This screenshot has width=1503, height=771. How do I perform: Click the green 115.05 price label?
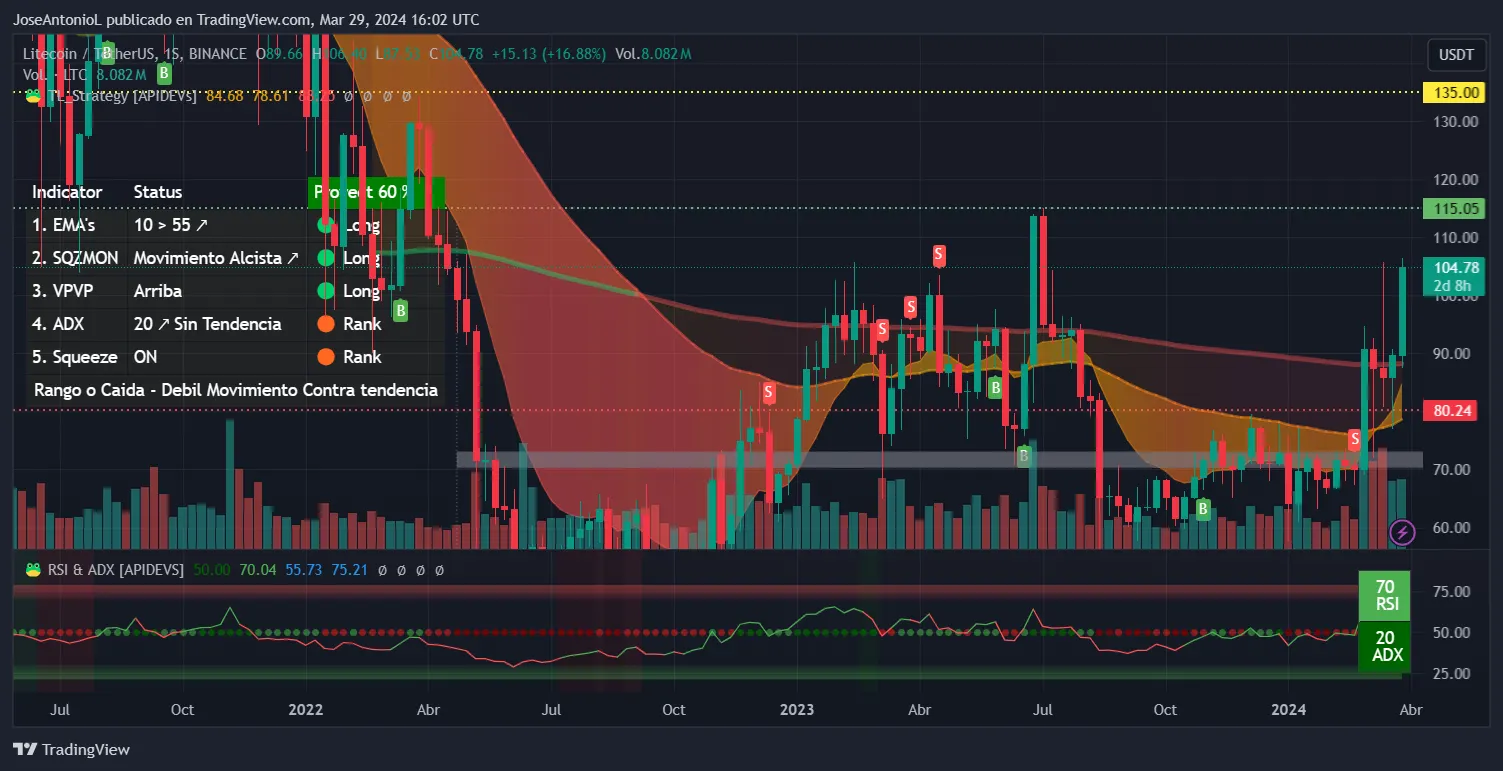[1457, 208]
